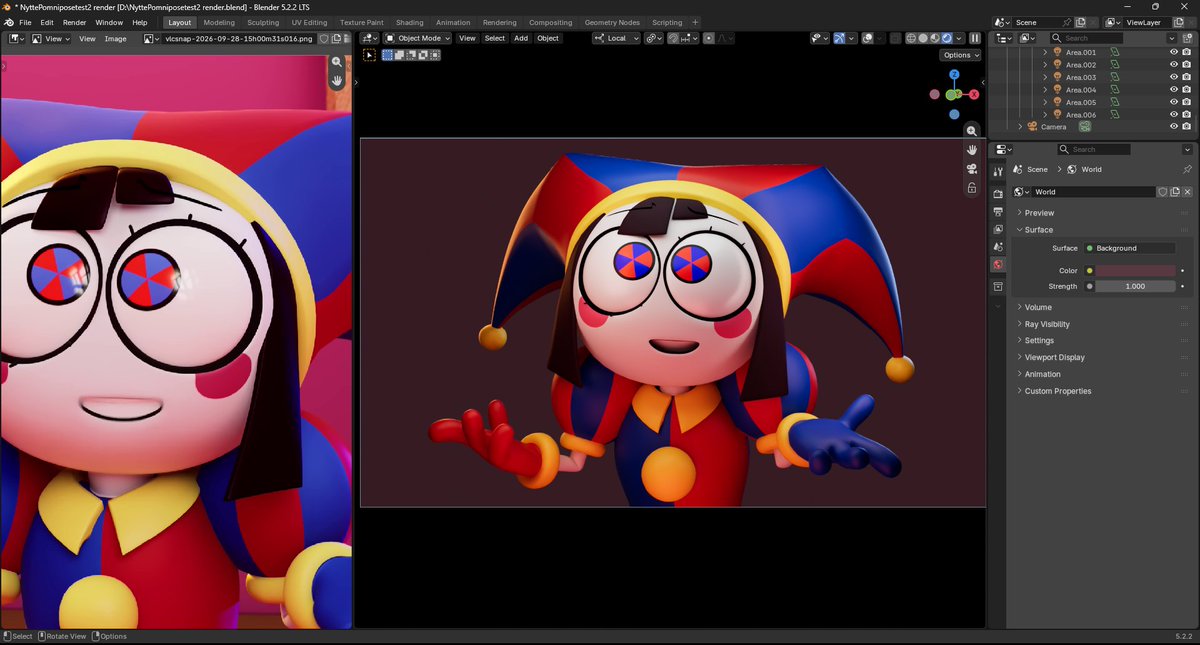Image resolution: width=1200 pixels, height=645 pixels.
Task: Click the lock camera to view icon
Action: 971,188
